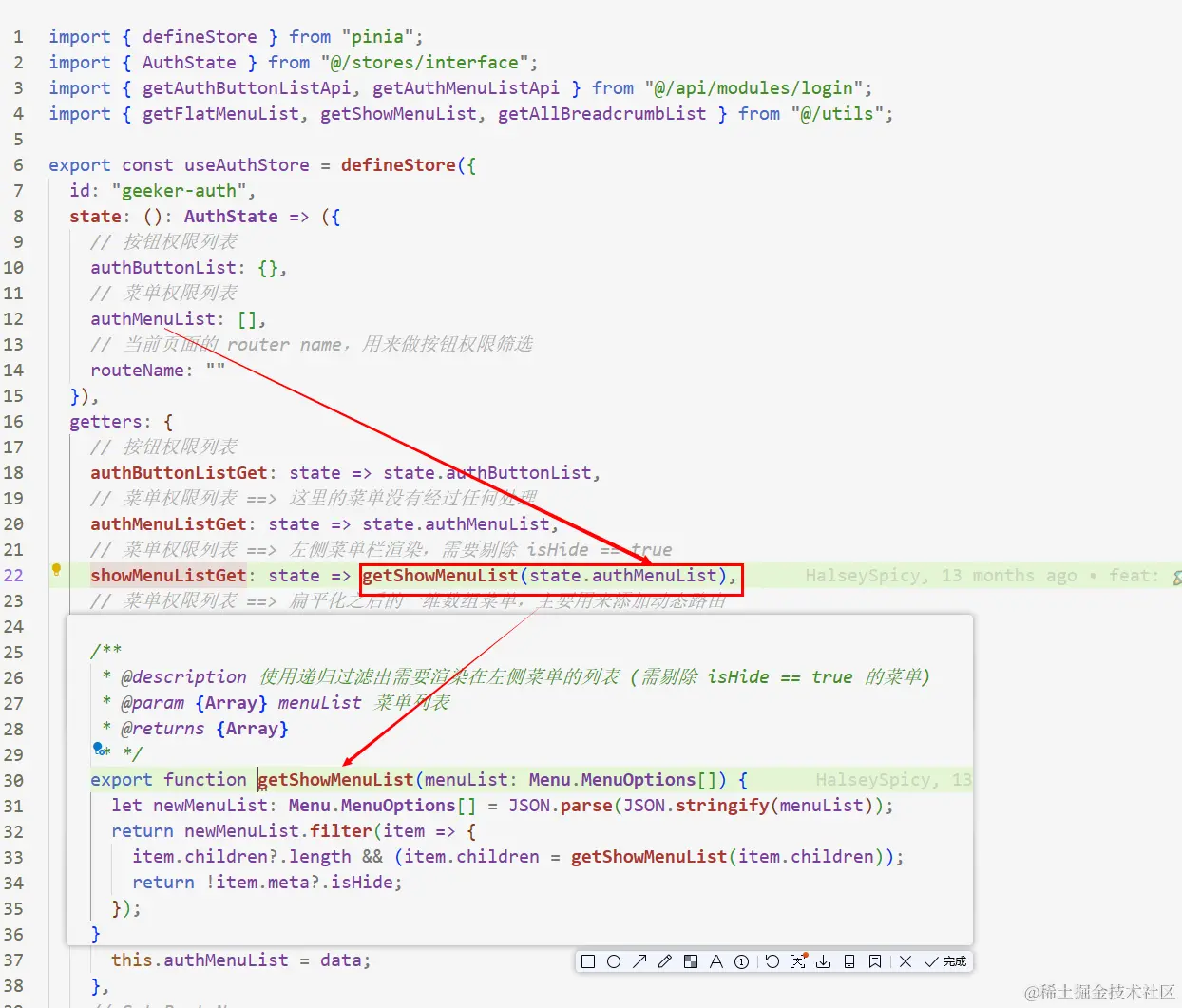Click defineStore in the line 1 import
Image resolution: width=1182 pixels, height=1008 pixels.
200,36
